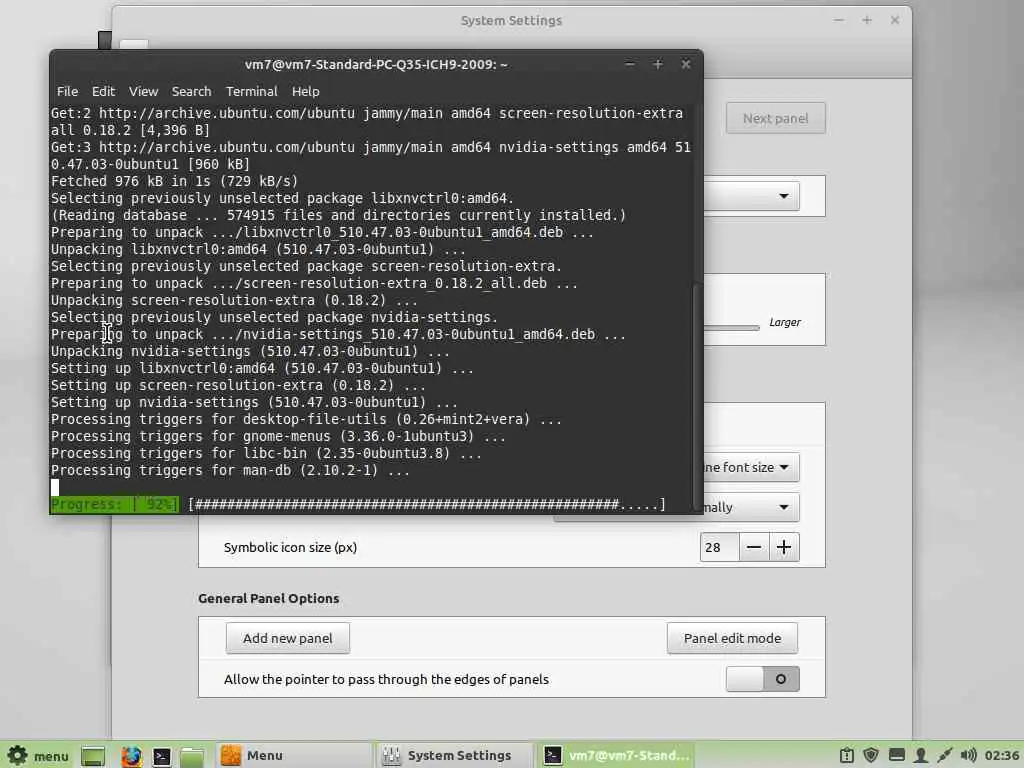
Task: Open the user applet tray icon
Action: (921, 756)
